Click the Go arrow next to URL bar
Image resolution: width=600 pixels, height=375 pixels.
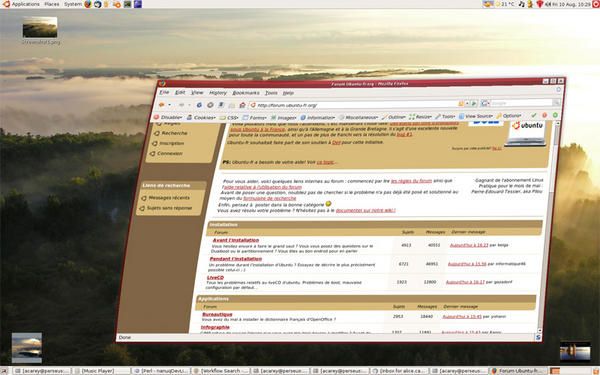point(474,103)
